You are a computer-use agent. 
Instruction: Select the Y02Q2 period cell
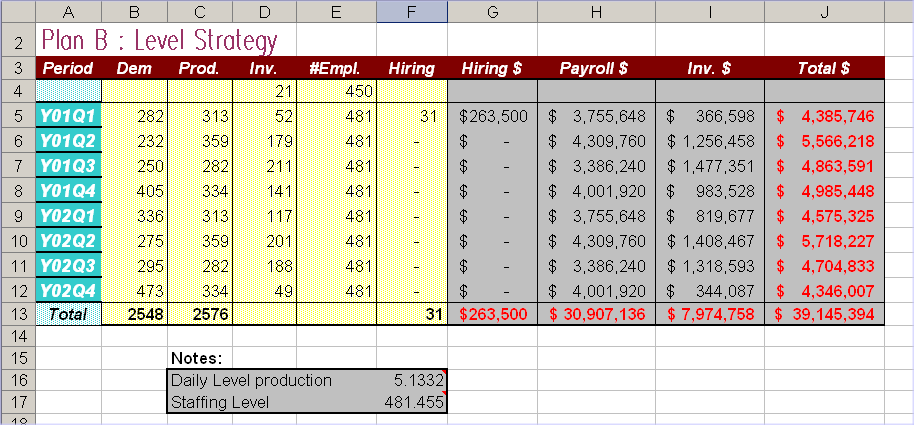point(68,241)
